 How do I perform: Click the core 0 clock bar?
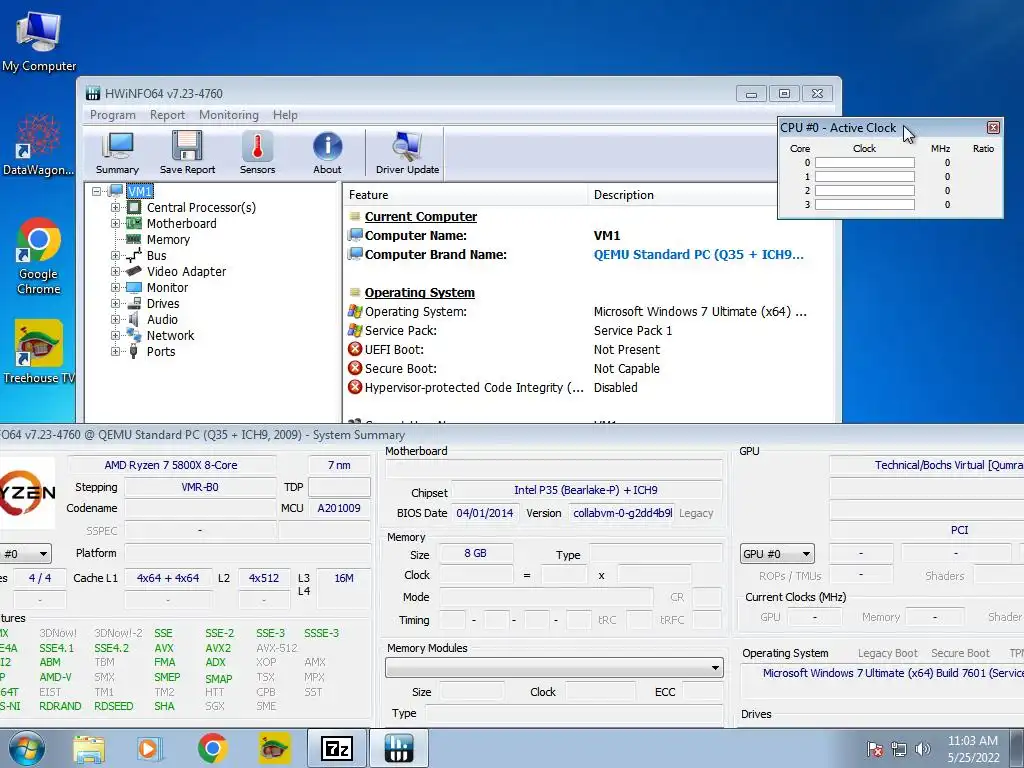click(865, 163)
